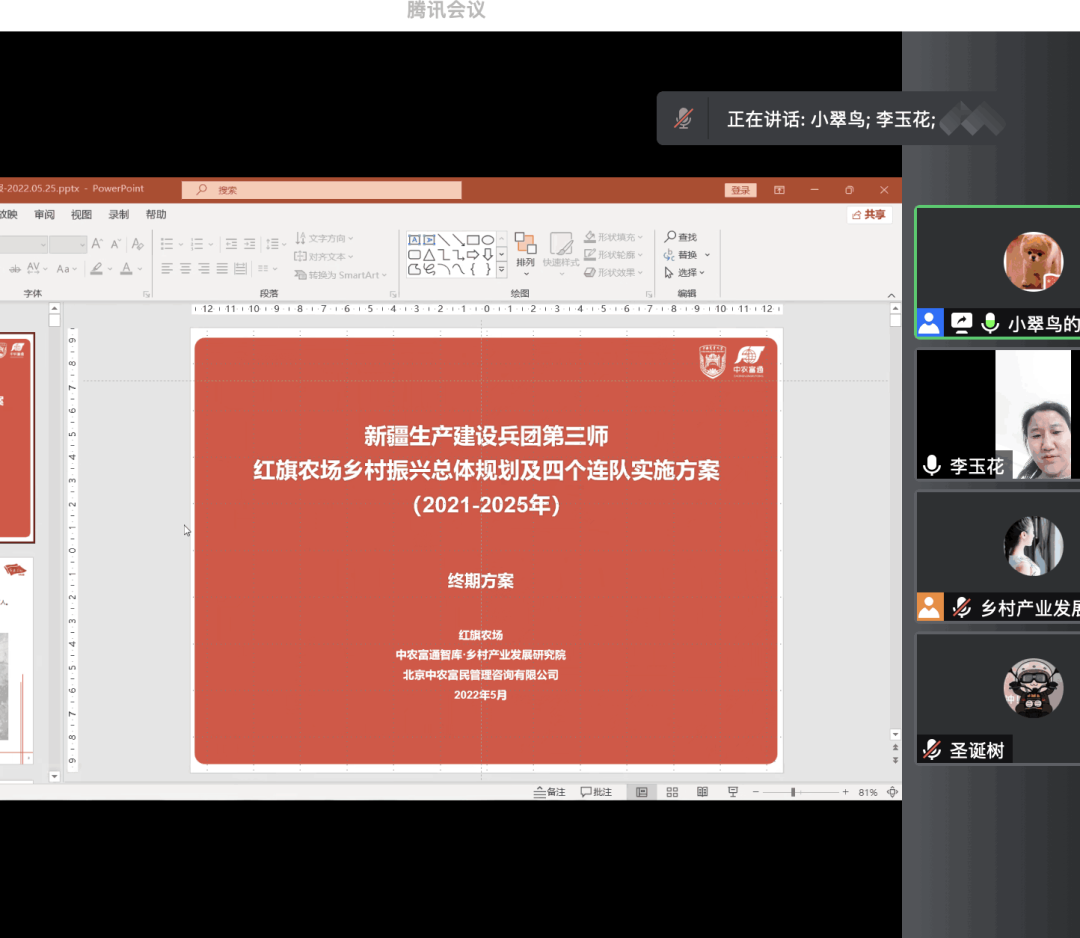Viewport: 1080px width, 938px height.
Task: Toggle strikethrough formatting
Action: pos(14,269)
